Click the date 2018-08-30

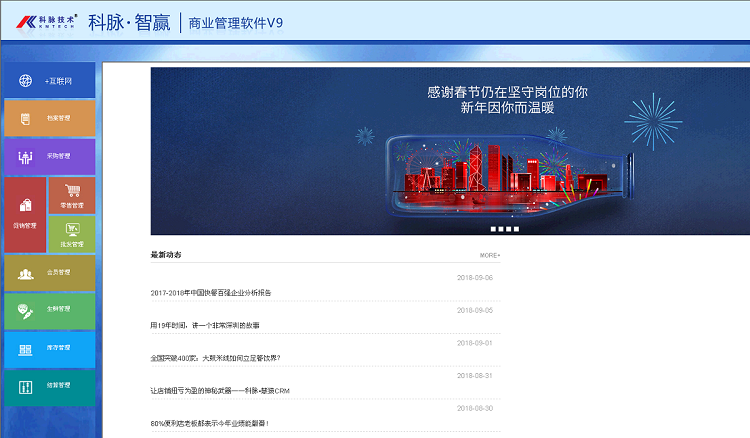[474, 408]
